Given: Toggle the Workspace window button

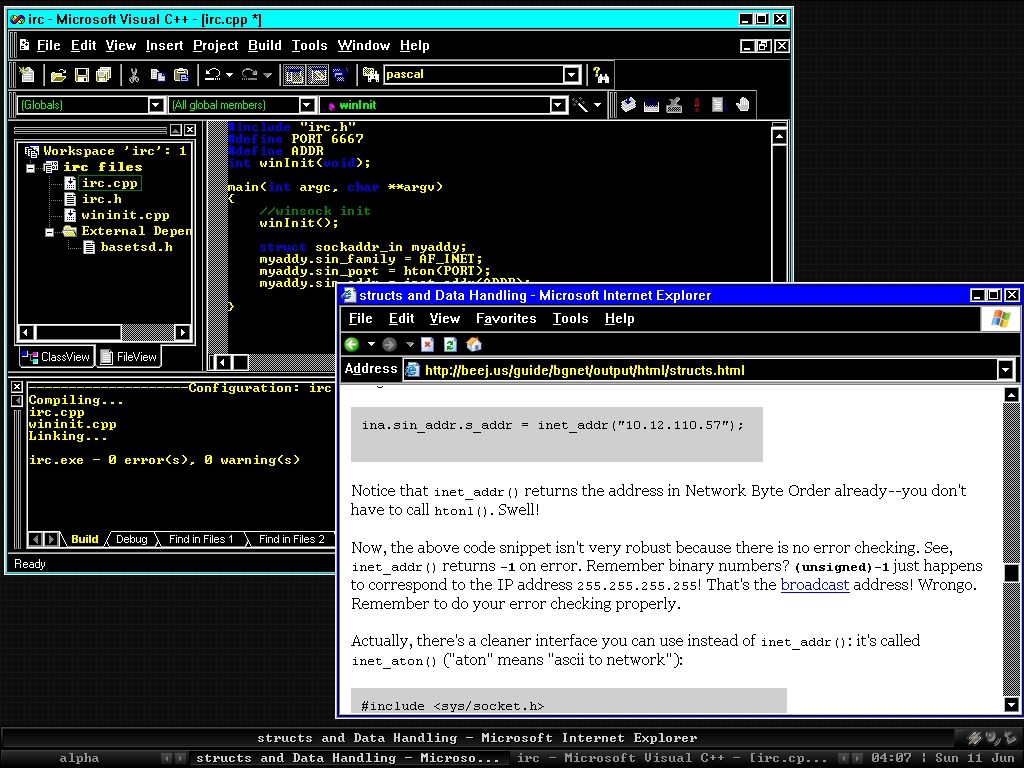Looking at the screenshot, I should [x=294, y=75].
